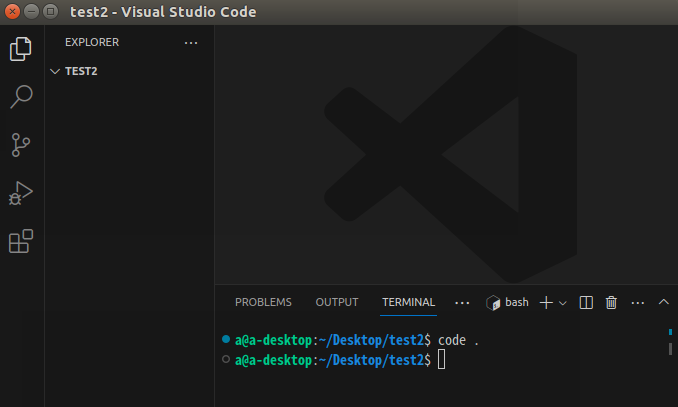The width and height of the screenshot is (678, 407).
Task: Click the EXPLORER panel title
Action: point(92,42)
